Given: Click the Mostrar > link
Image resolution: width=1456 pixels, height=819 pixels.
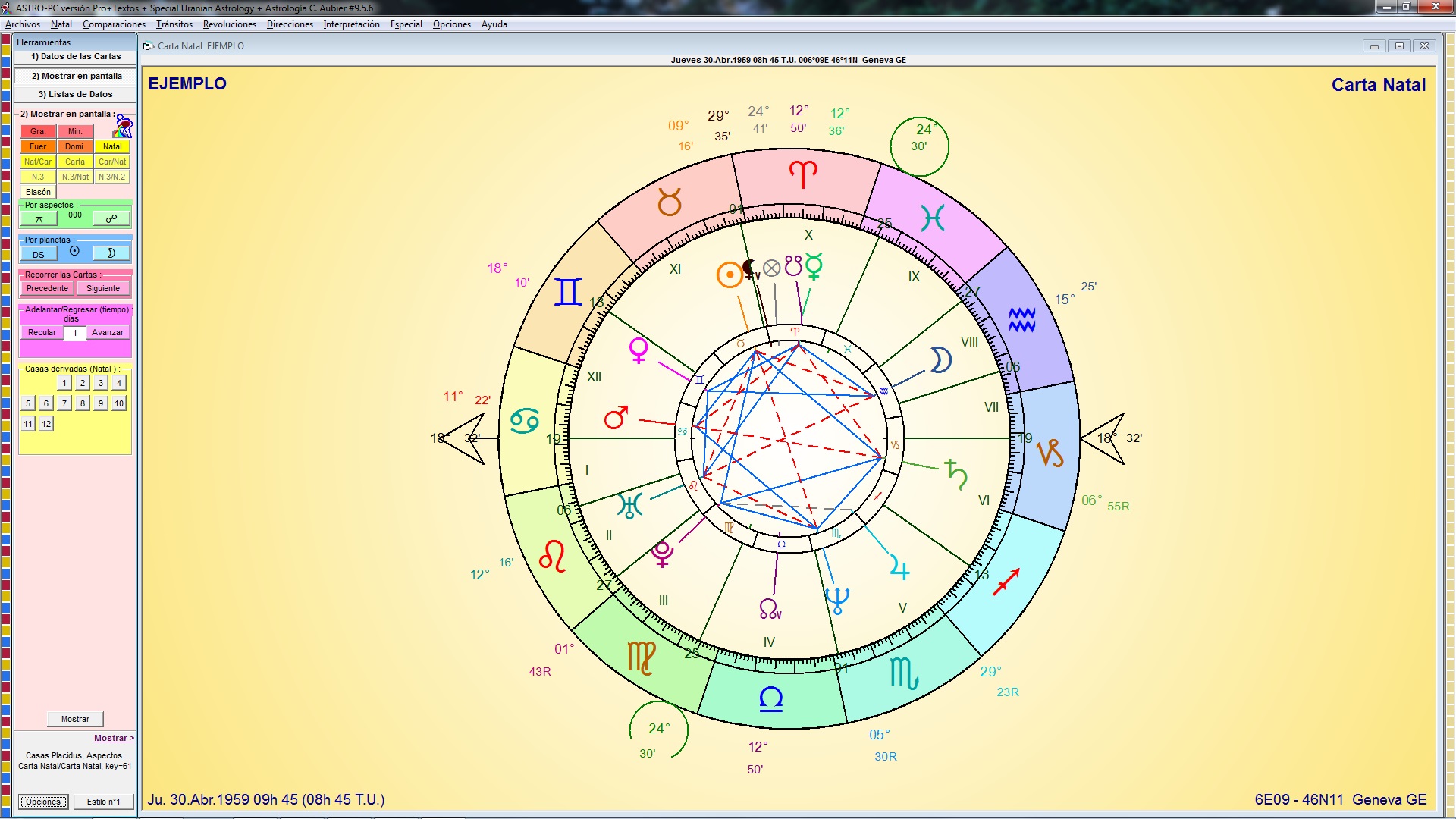Looking at the screenshot, I should coord(114,738).
